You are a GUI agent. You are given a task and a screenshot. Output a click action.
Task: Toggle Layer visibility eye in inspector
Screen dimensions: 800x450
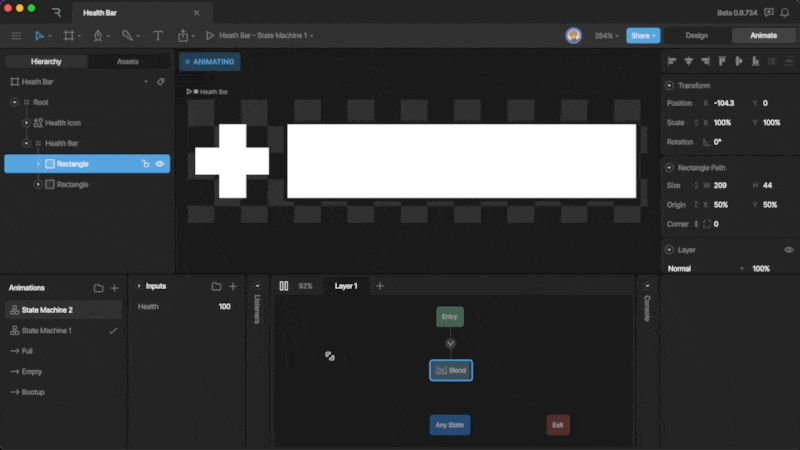(x=788, y=250)
